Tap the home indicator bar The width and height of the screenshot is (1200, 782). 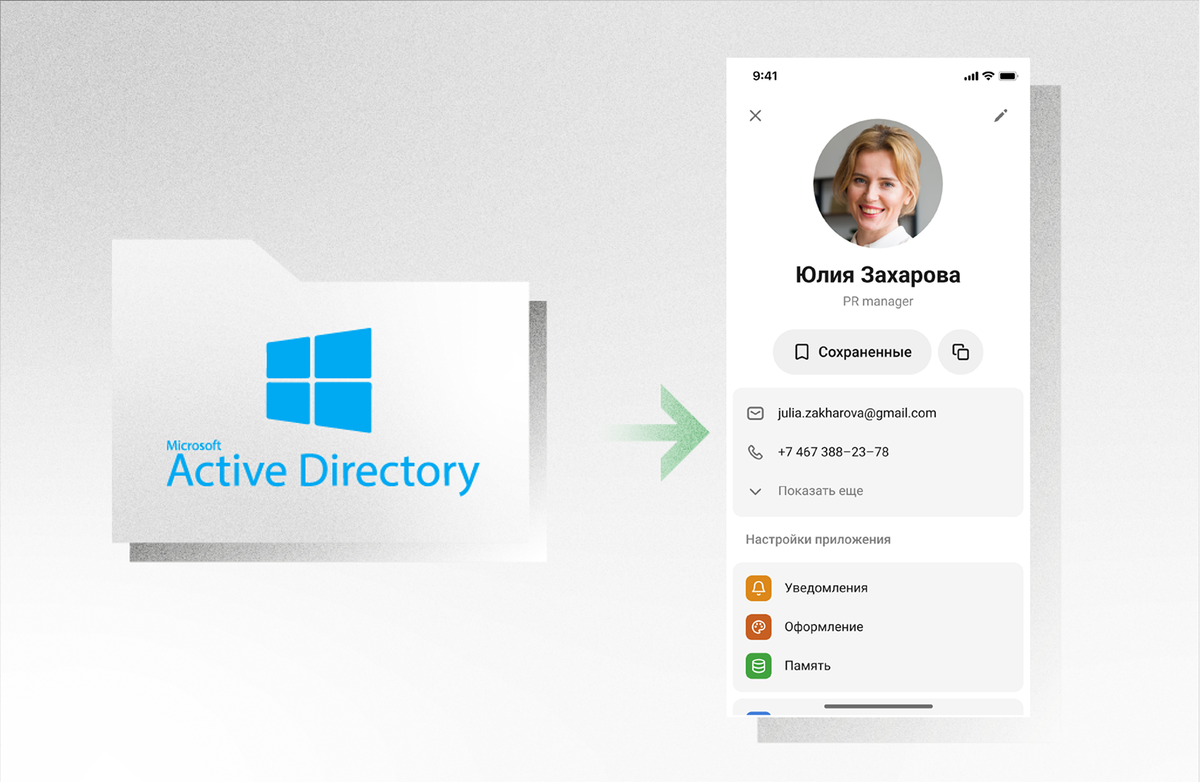point(878,706)
